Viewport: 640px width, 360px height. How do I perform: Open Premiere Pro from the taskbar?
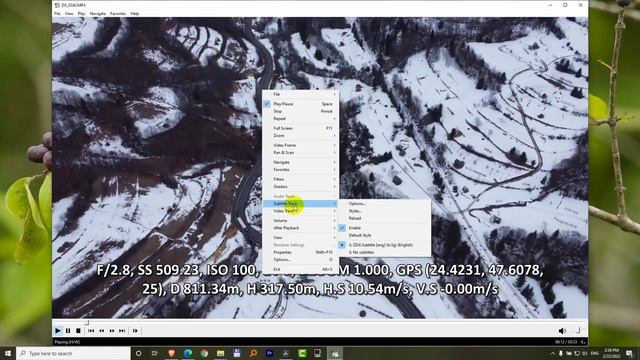click(269, 353)
